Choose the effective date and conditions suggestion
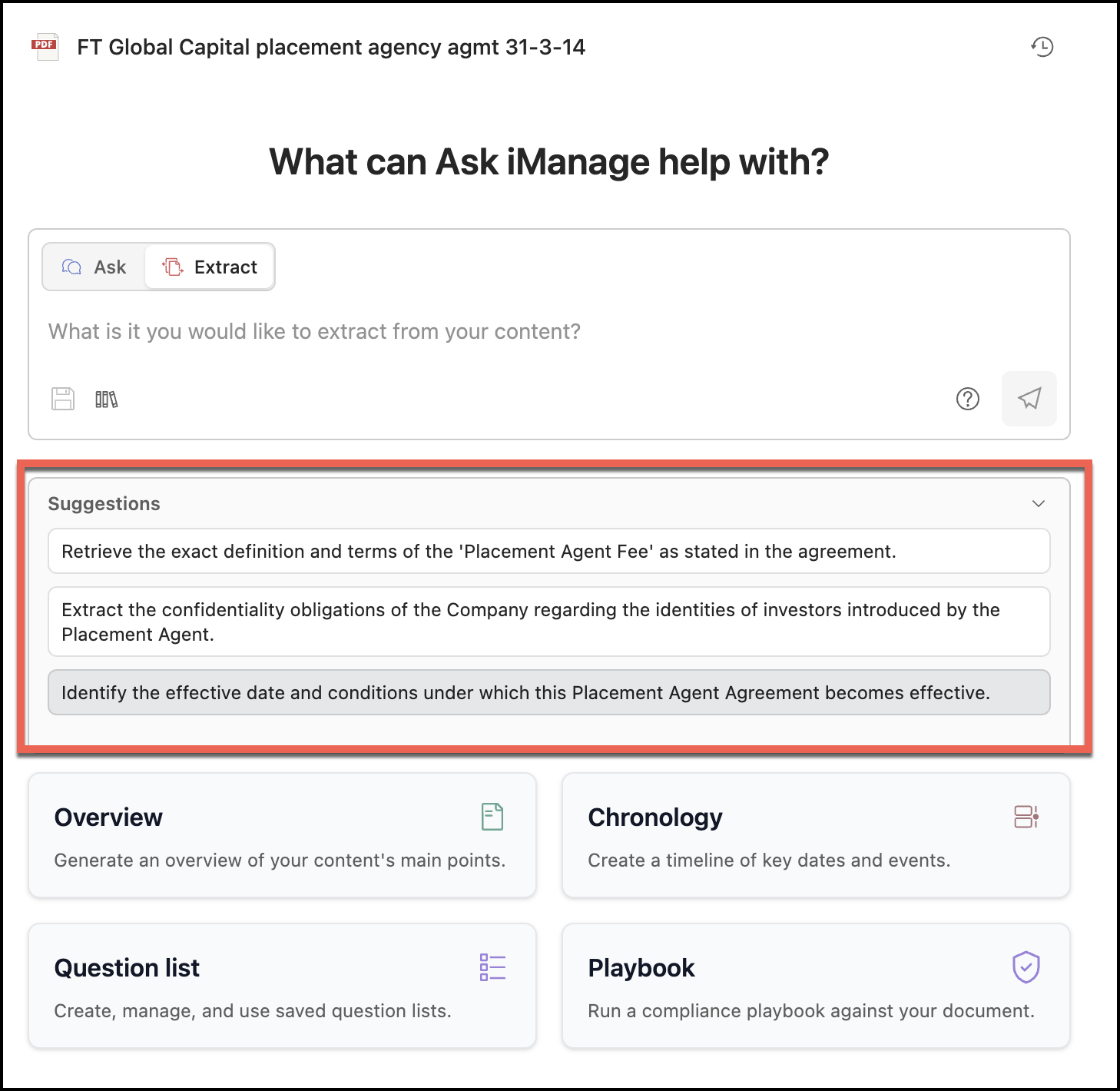The width and height of the screenshot is (1120, 1091). tap(548, 692)
